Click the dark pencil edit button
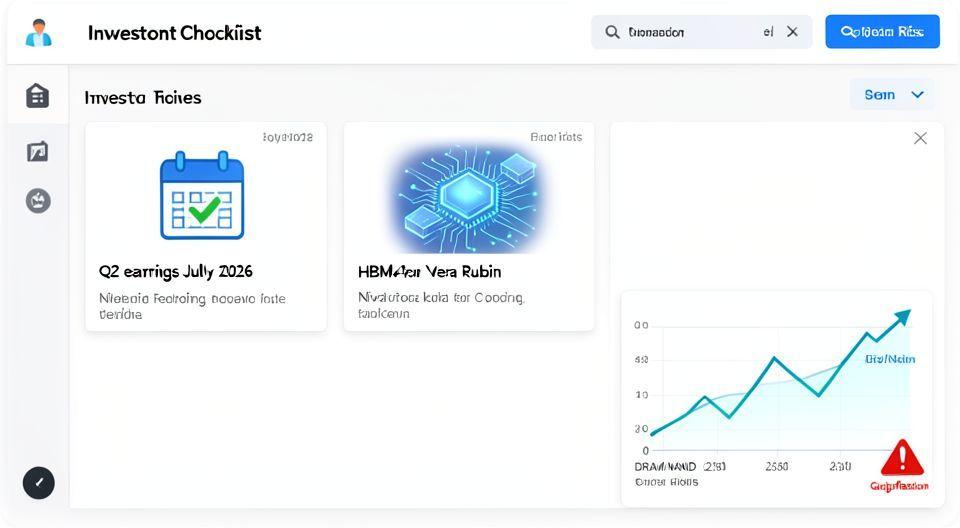 (39, 483)
